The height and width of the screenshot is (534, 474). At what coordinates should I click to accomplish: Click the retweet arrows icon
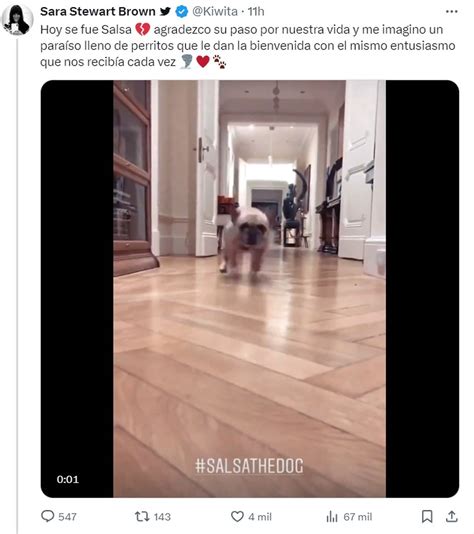point(142,516)
